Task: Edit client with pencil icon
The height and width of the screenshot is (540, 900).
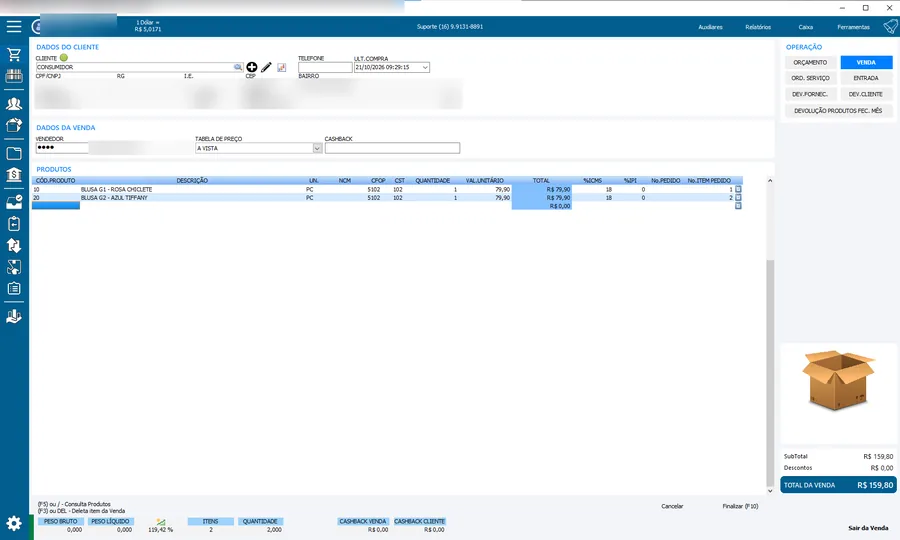Action: (x=266, y=67)
